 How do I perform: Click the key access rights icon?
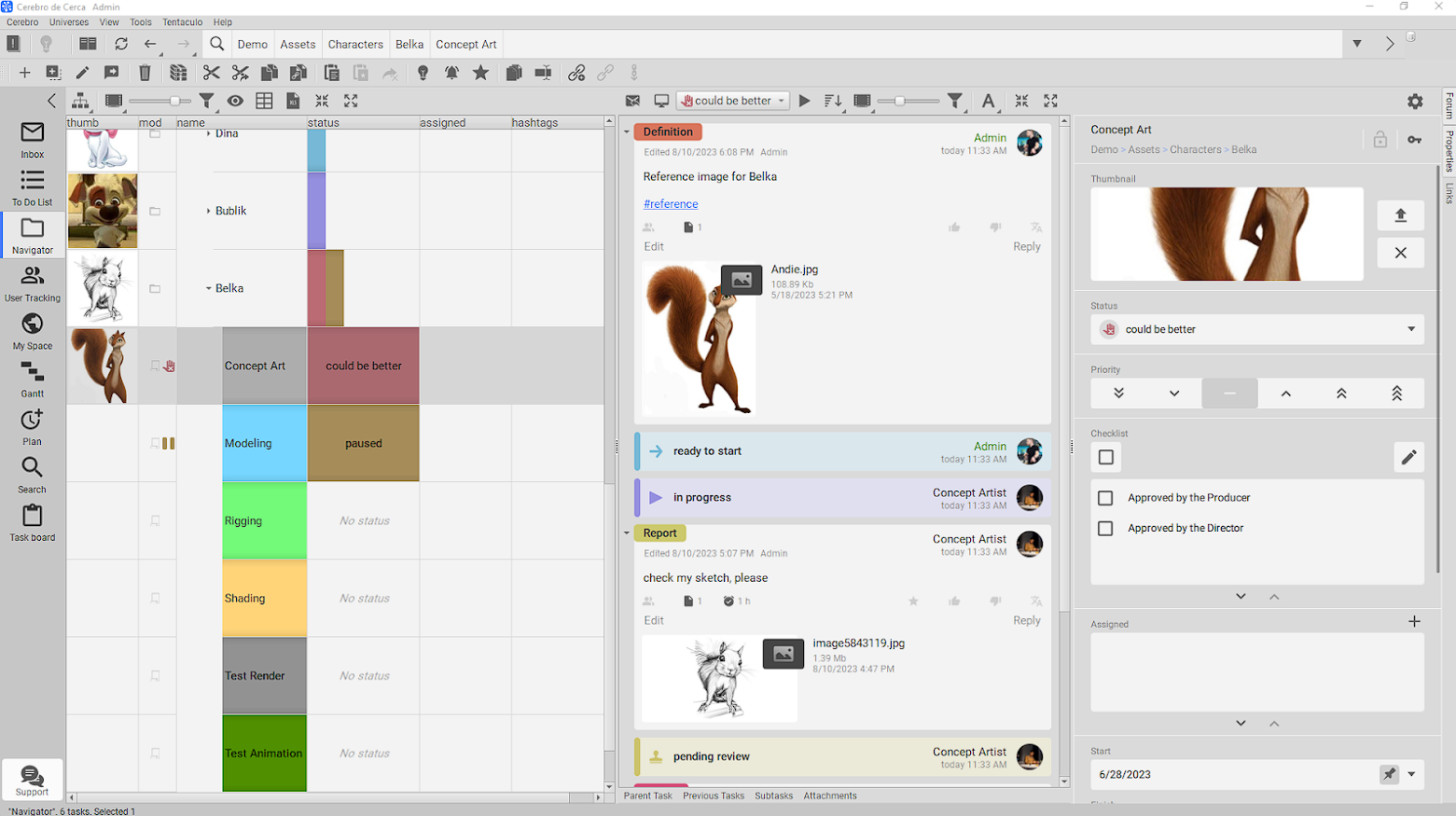pos(1414,140)
